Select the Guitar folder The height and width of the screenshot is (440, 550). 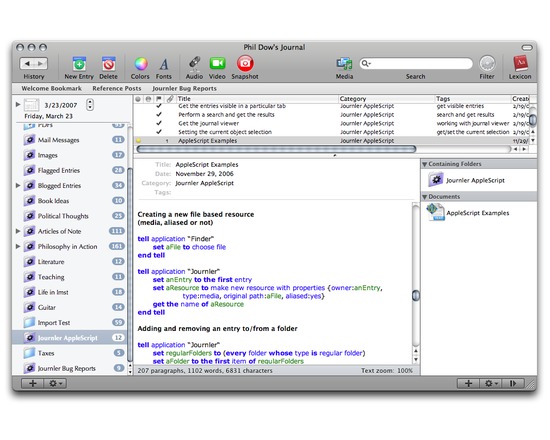click(74, 307)
